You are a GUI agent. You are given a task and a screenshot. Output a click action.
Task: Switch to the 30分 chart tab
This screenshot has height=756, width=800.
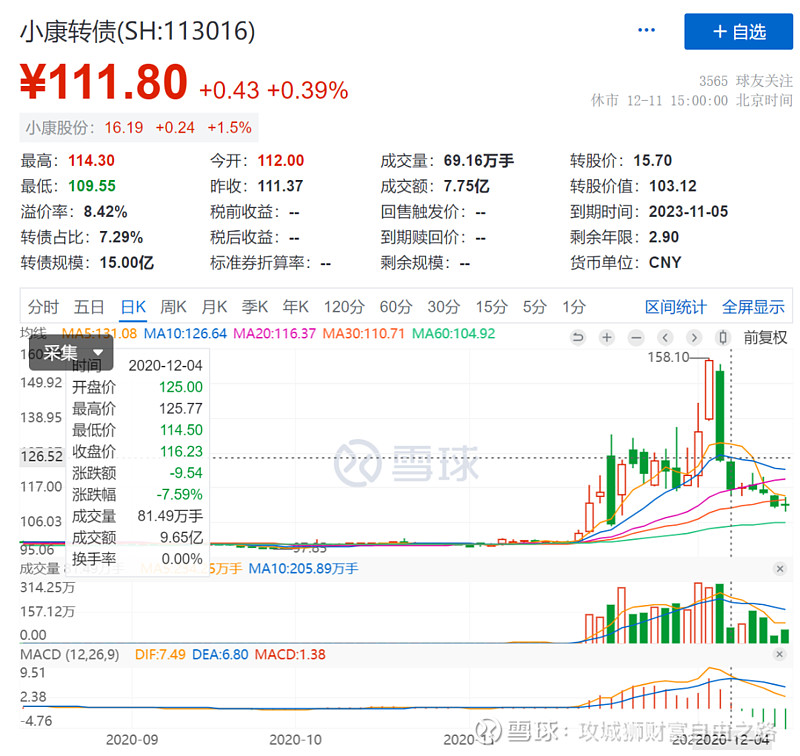pyautogui.click(x=444, y=307)
